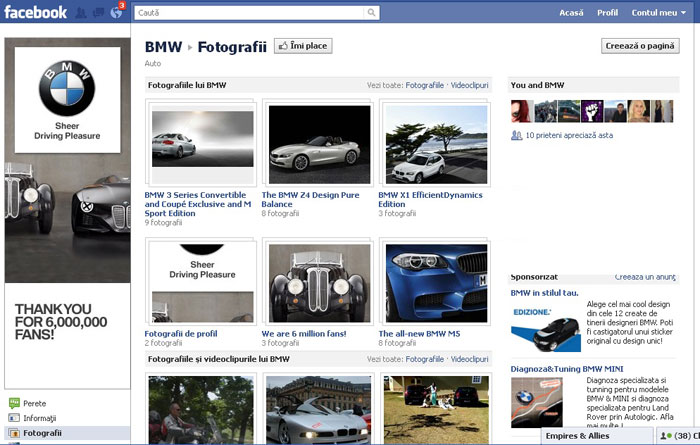Image resolution: width=700 pixels, height=445 pixels.
Task: Open the all-new BMW M5 thumbnail
Action: pyautogui.click(x=436, y=283)
